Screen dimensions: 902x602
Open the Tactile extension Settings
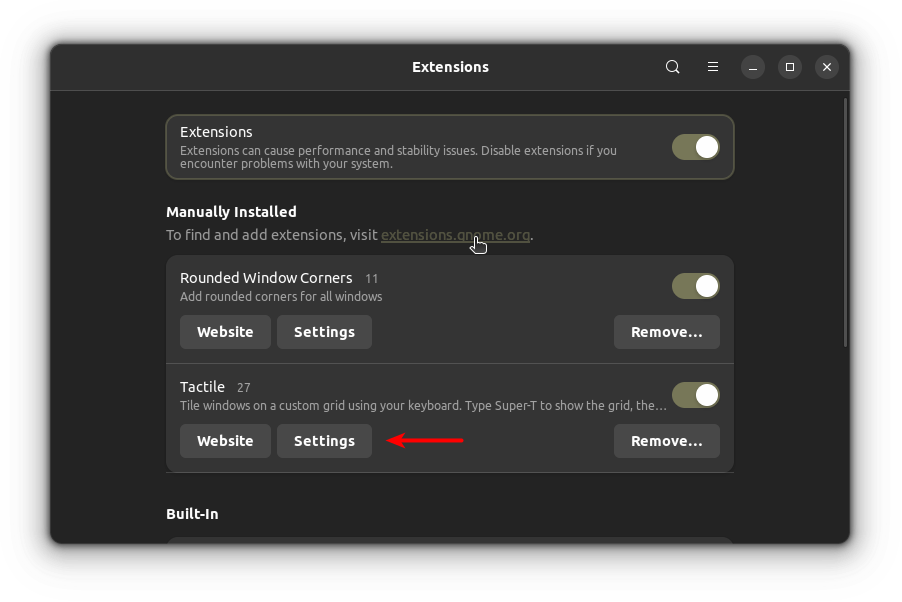click(324, 441)
